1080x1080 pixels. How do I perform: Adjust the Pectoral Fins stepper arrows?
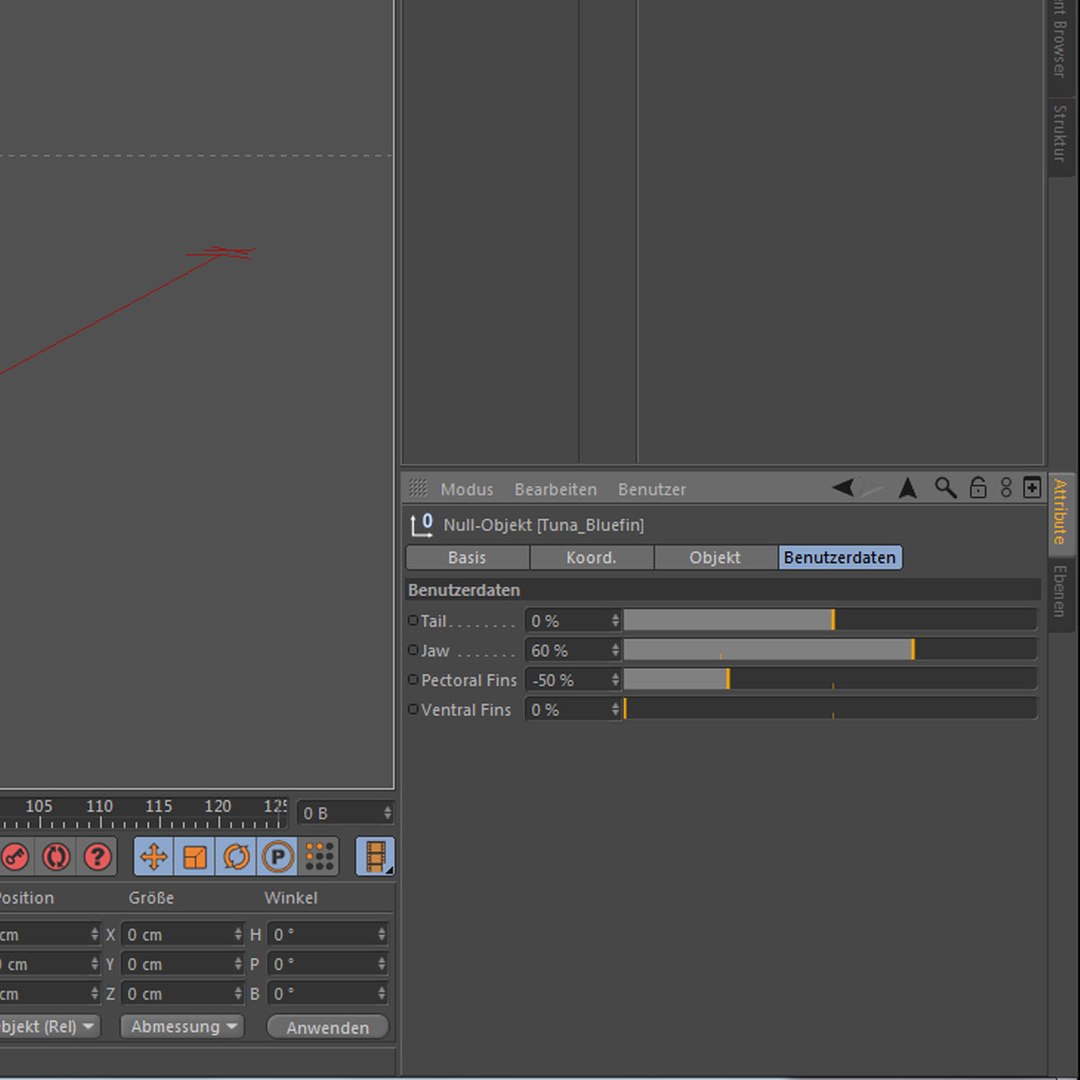[x=615, y=680]
